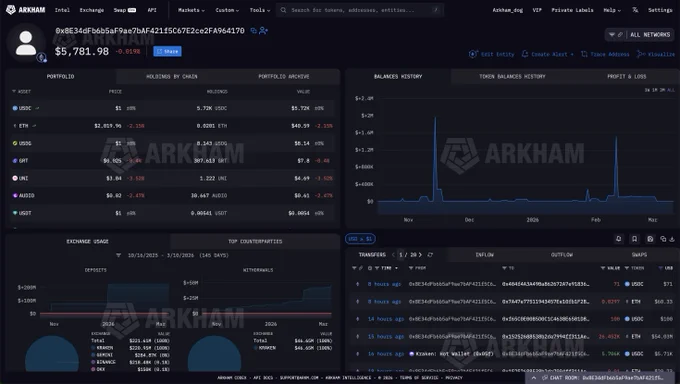Toggle the KRAKEN withdrawals legend entry
Screen dimensions: 680x384
pos(265,348)
